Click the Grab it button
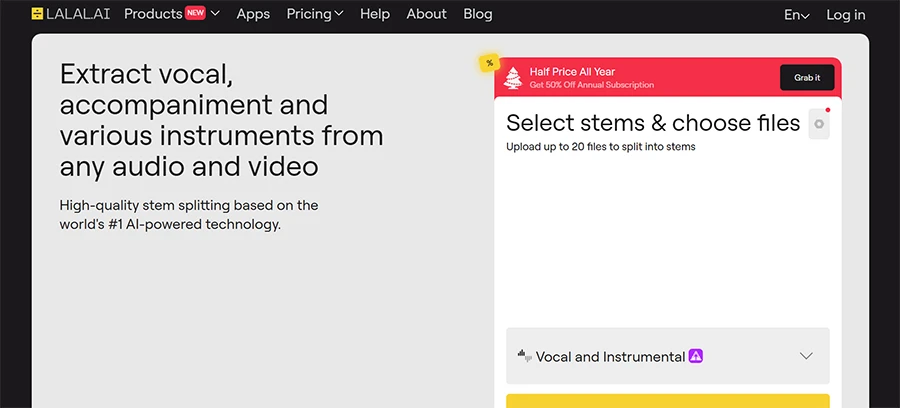The image size is (900, 408). [x=807, y=77]
